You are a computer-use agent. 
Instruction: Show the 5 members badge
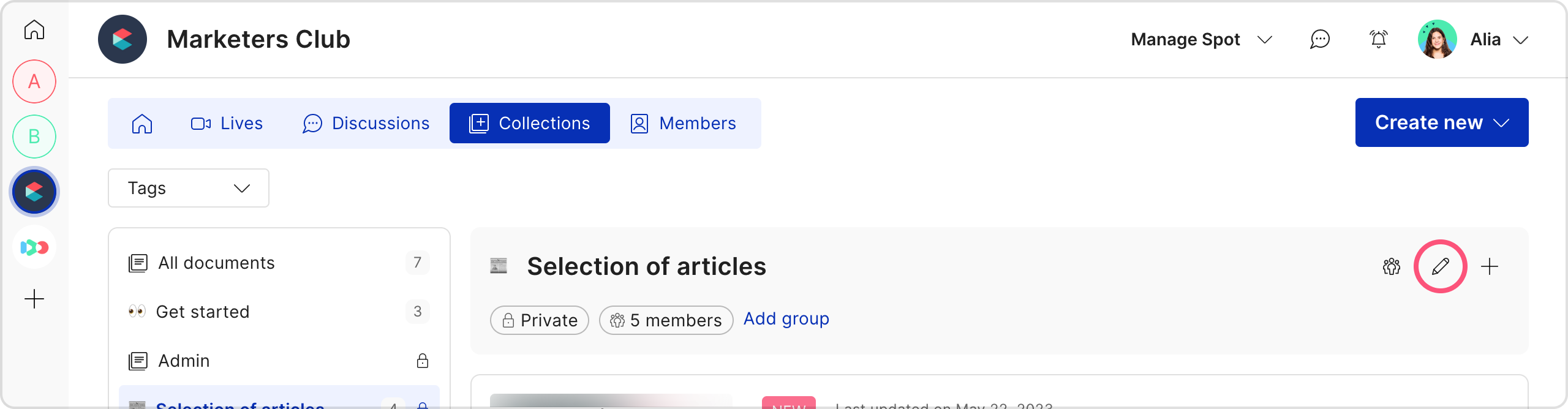[666, 320]
